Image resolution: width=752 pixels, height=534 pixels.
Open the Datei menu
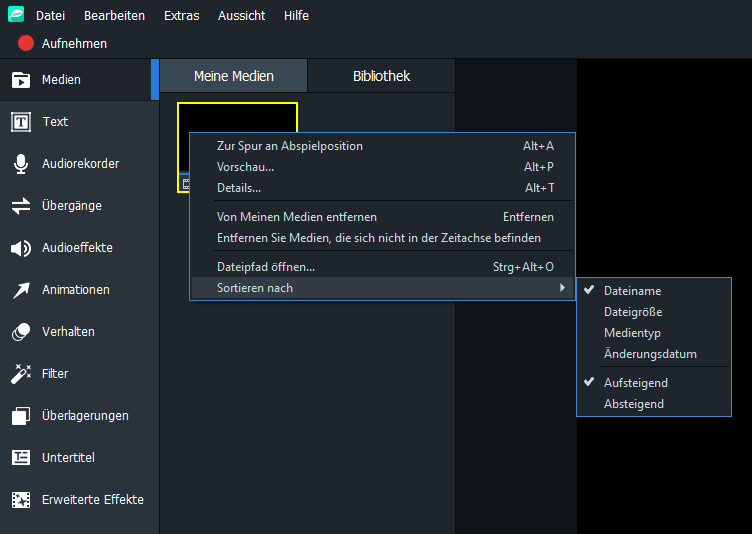click(50, 15)
